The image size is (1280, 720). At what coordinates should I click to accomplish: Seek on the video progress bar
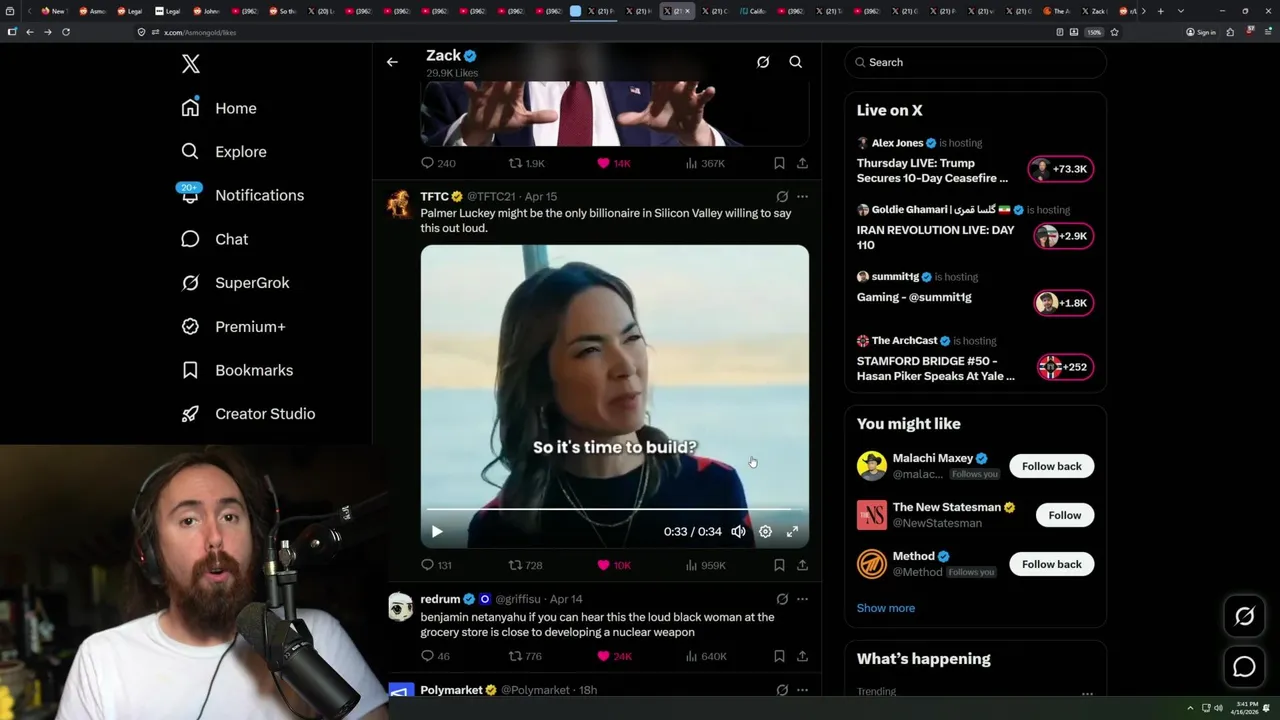pos(614,510)
